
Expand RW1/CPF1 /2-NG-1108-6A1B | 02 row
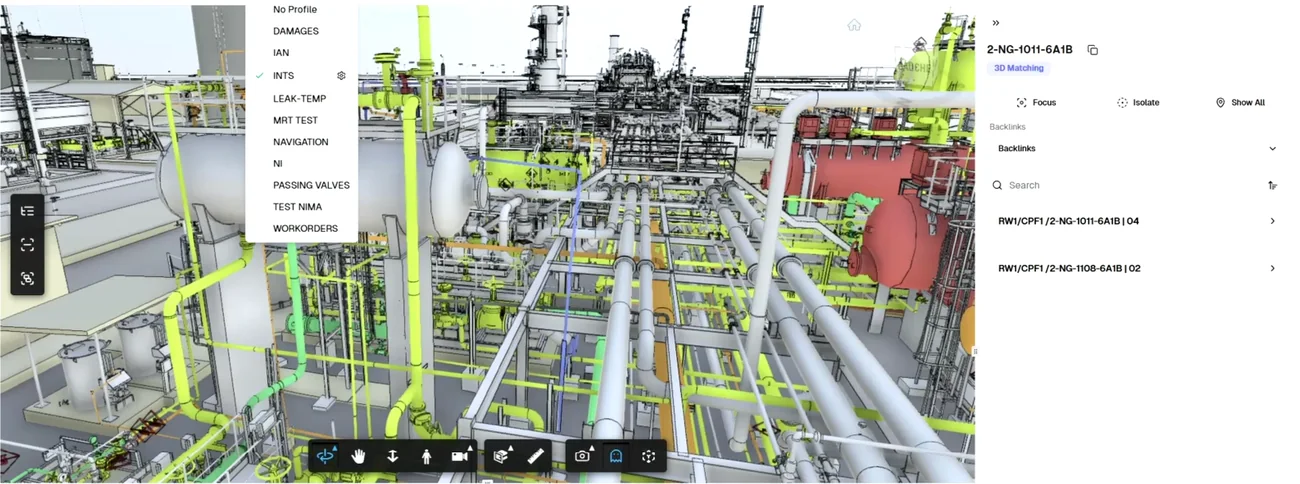pos(1137,268)
